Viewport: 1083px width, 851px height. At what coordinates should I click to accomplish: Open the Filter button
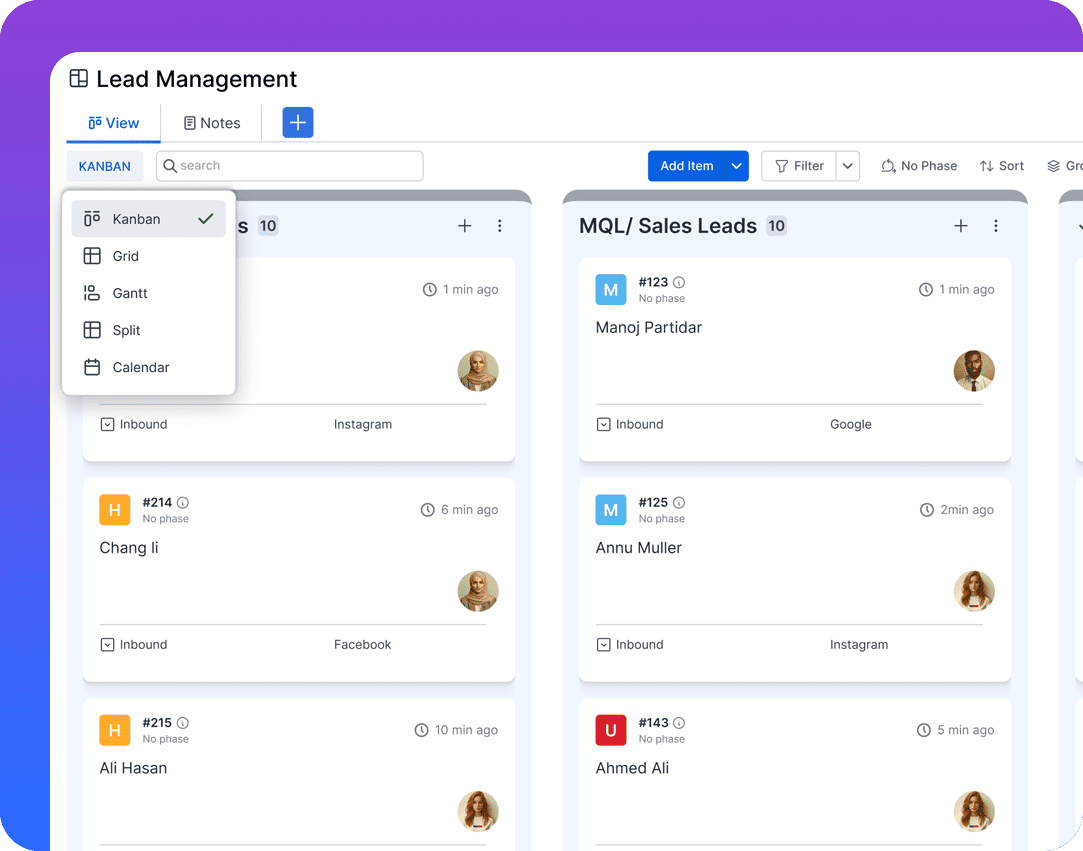pyautogui.click(x=799, y=166)
